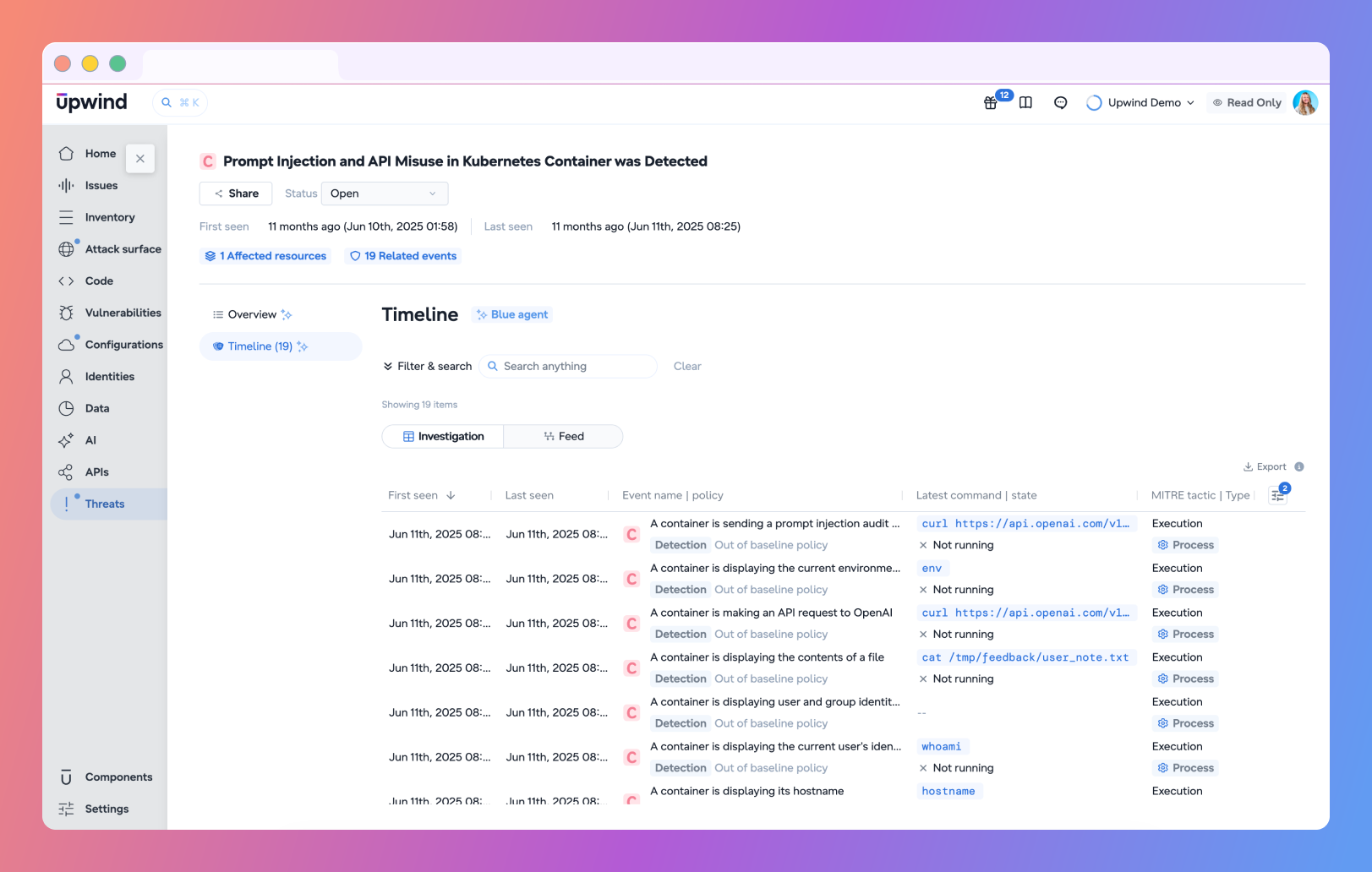
Task: Click the Blue agent badge
Action: [512, 314]
